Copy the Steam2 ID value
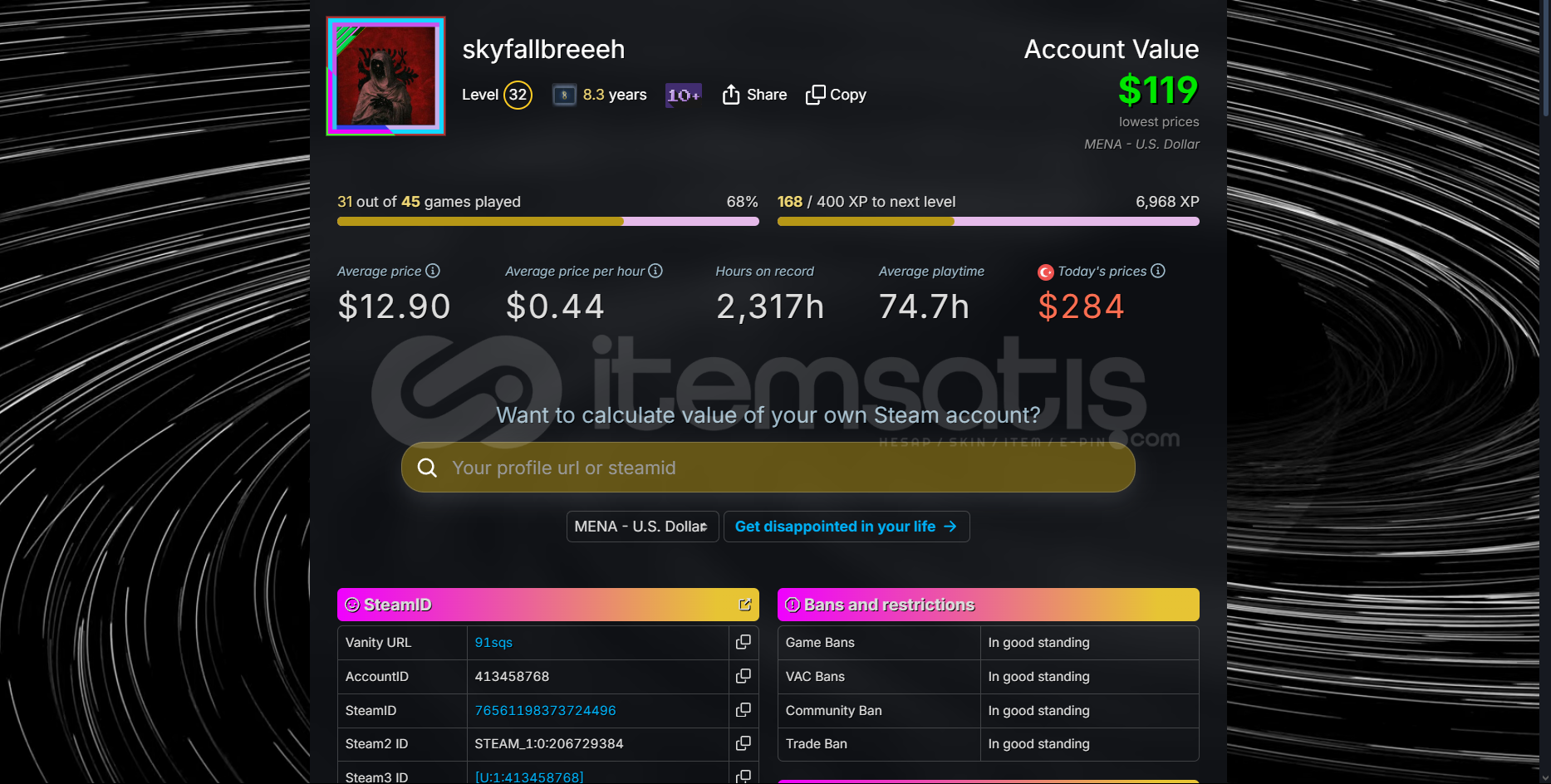 tap(744, 743)
